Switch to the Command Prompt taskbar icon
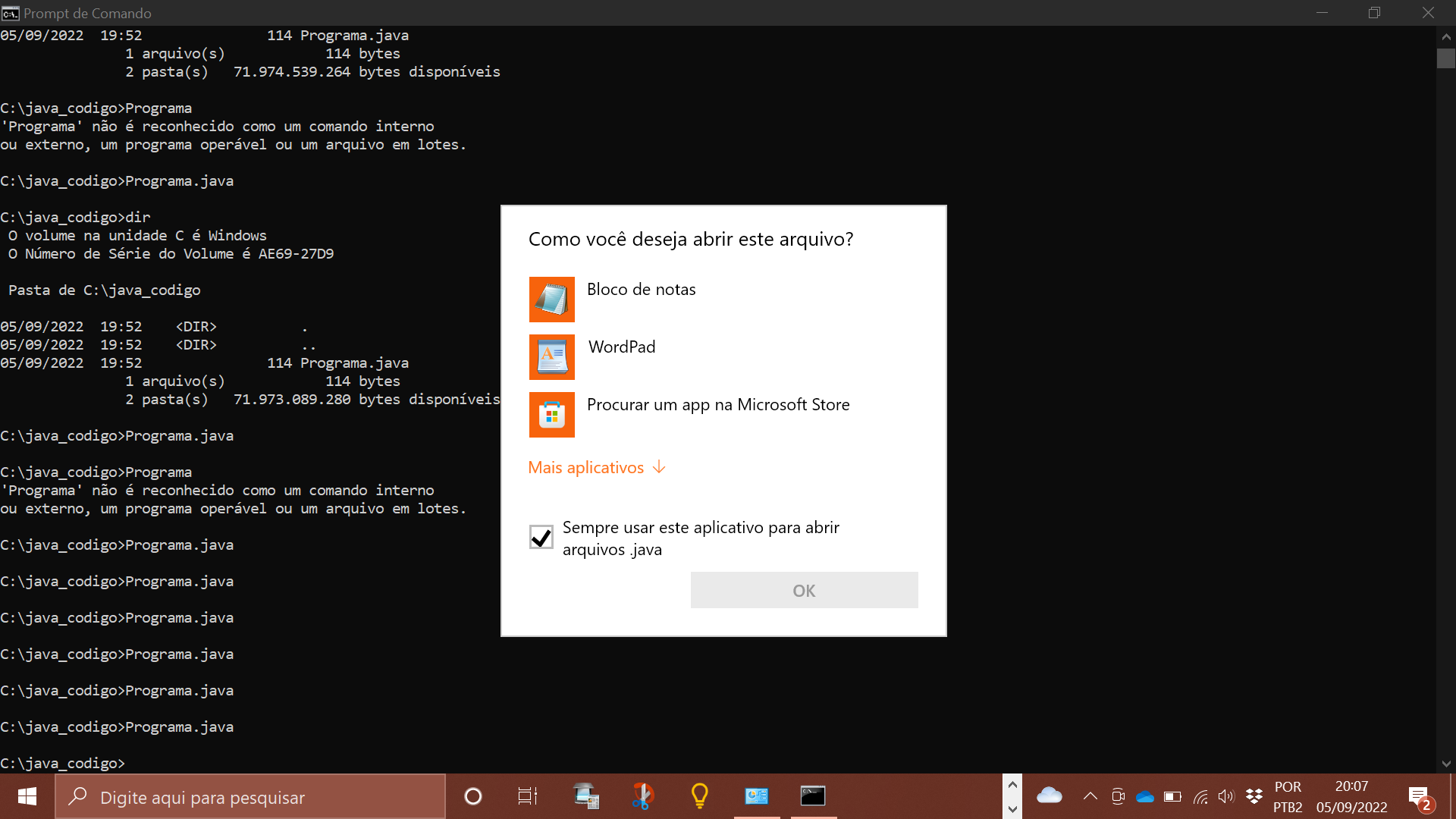The image size is (1456, 819). (813, 796)
